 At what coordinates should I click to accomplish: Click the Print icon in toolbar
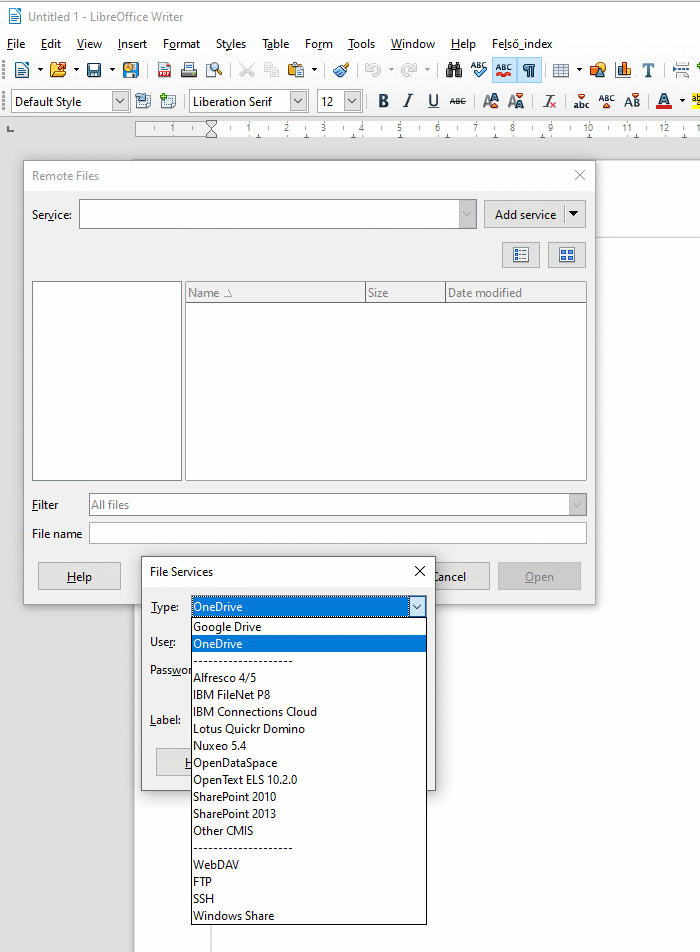189,70
